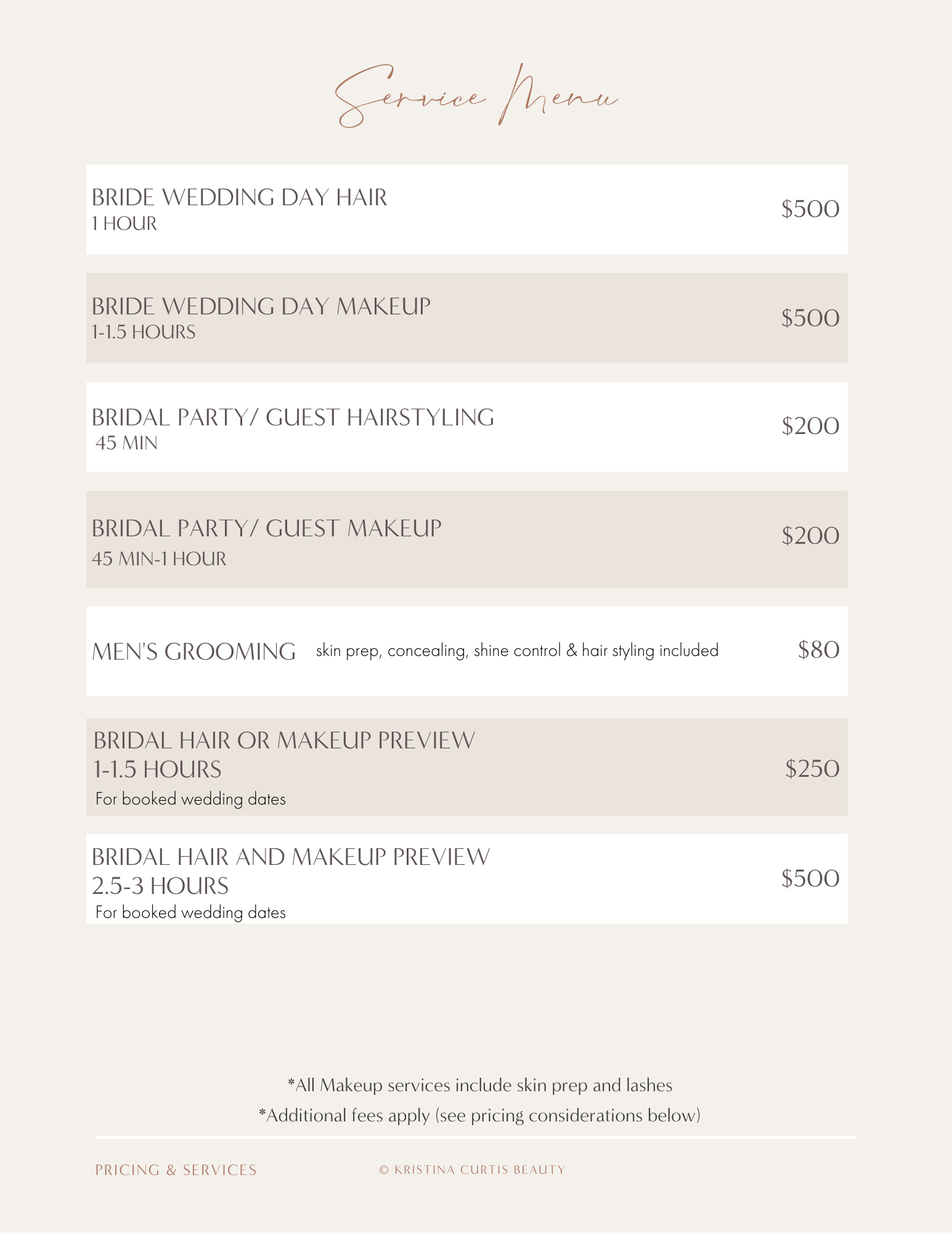The height and width of the screenshot is (1233, 952).
Task: Select the Men's Grooming title
Action: pos(193,652)
